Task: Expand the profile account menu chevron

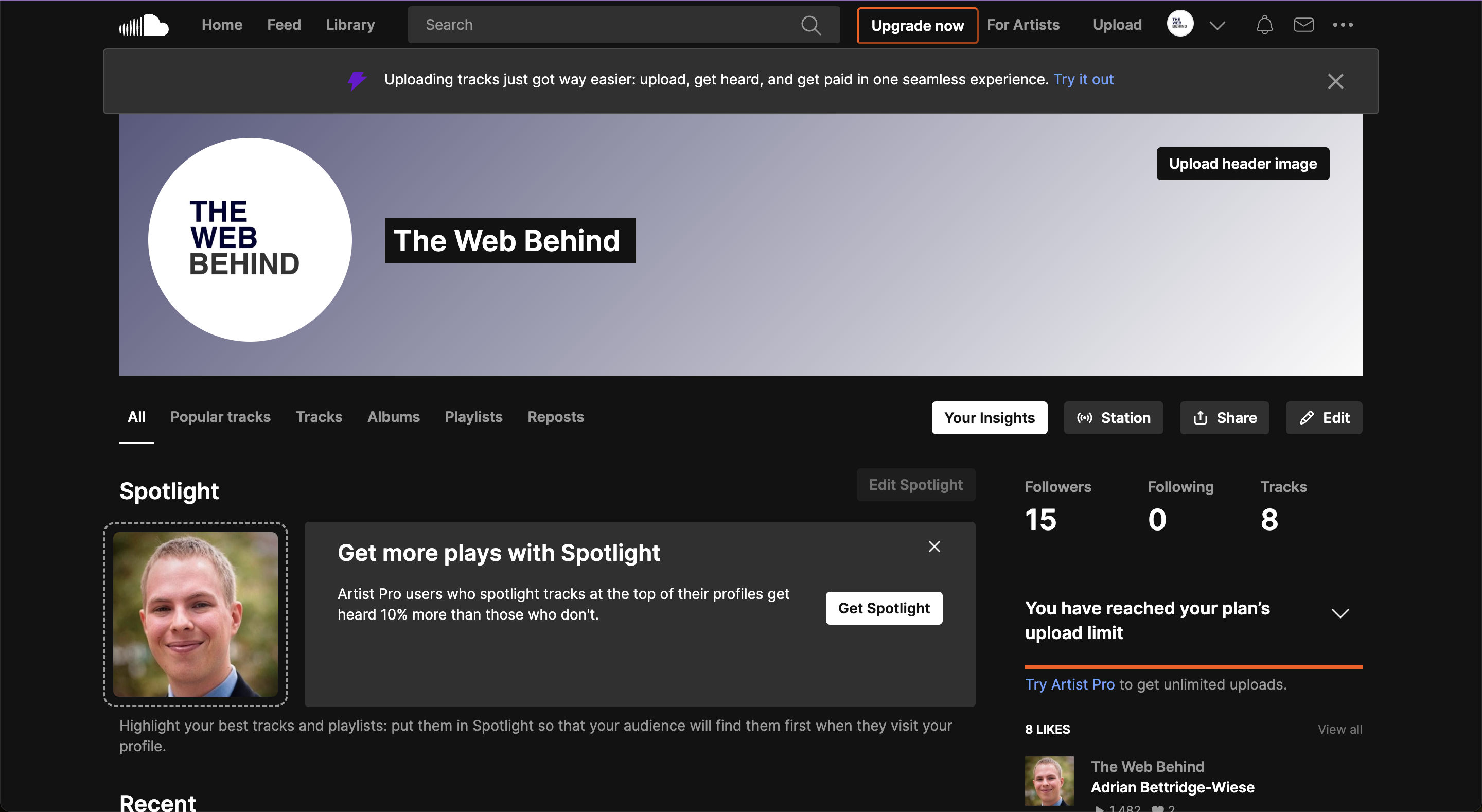Action: click(x=1217, y=25)
